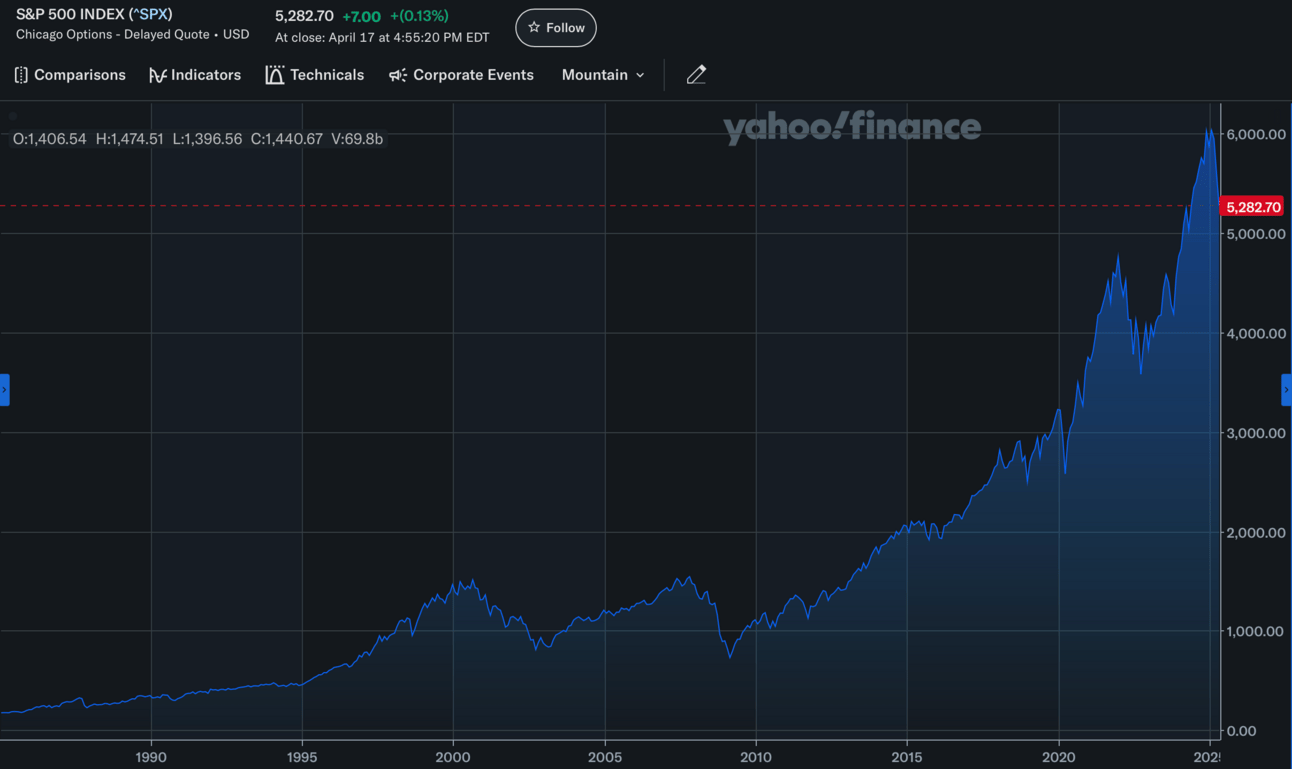Click the Indicators line-chart icon

157,75
